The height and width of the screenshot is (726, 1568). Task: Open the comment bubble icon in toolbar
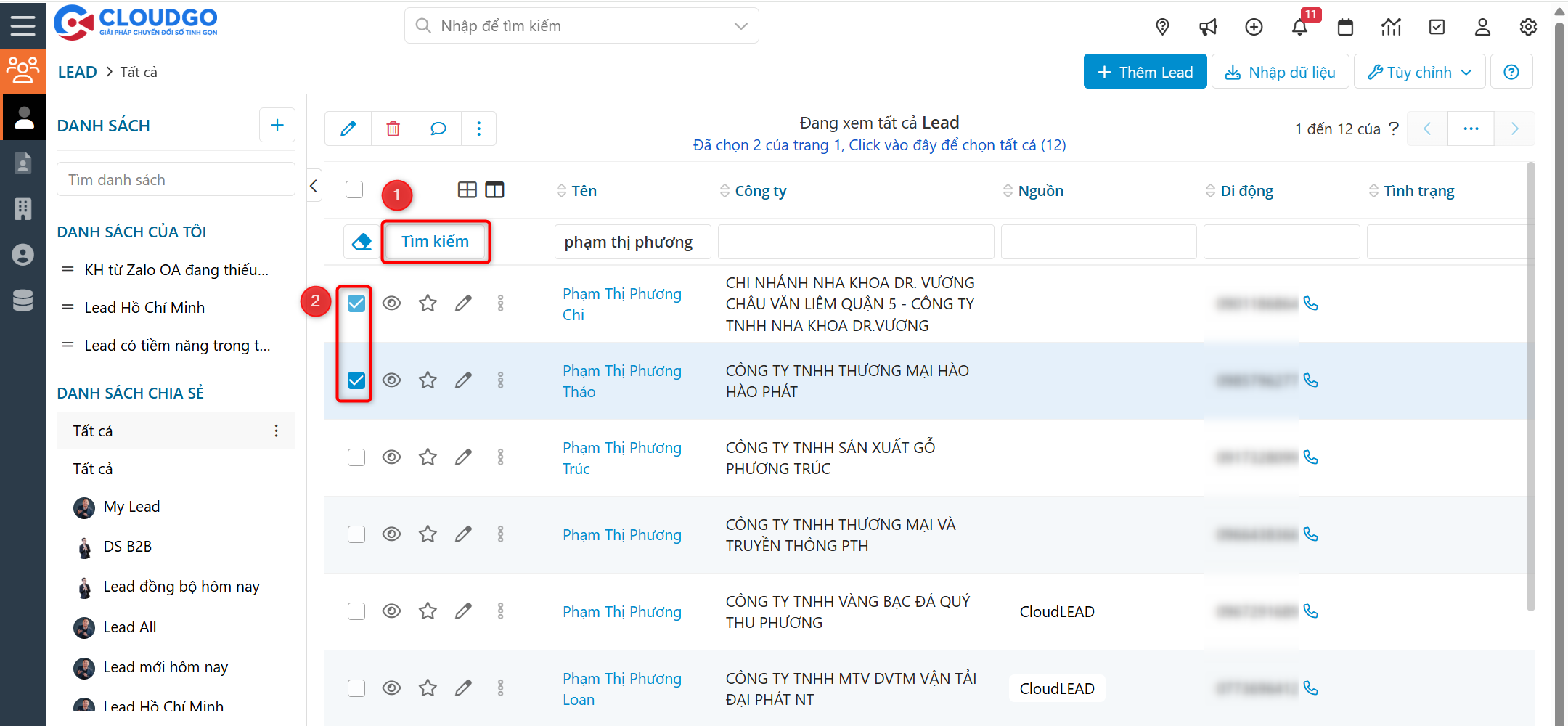[x=438, y=129]
